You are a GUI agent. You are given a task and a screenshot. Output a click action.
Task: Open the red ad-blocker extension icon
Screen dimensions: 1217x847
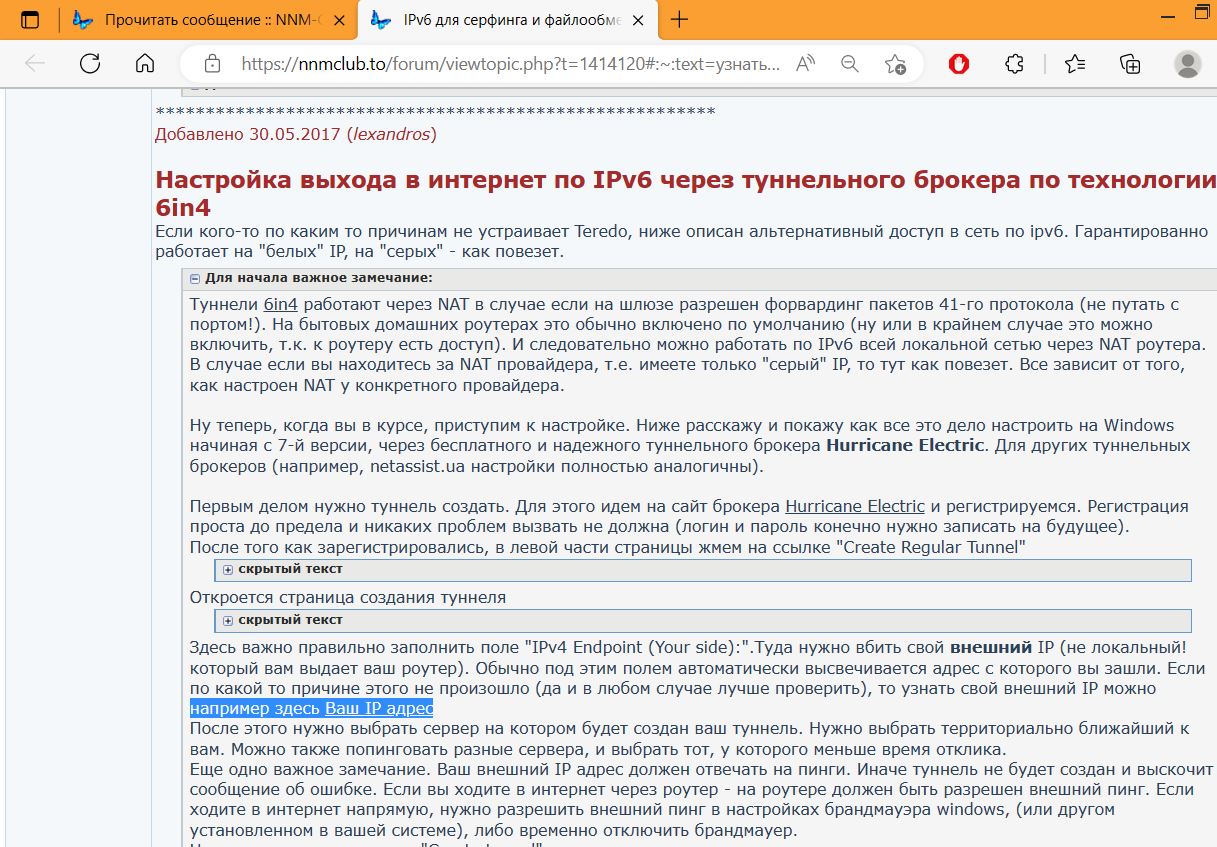[958, 64]
